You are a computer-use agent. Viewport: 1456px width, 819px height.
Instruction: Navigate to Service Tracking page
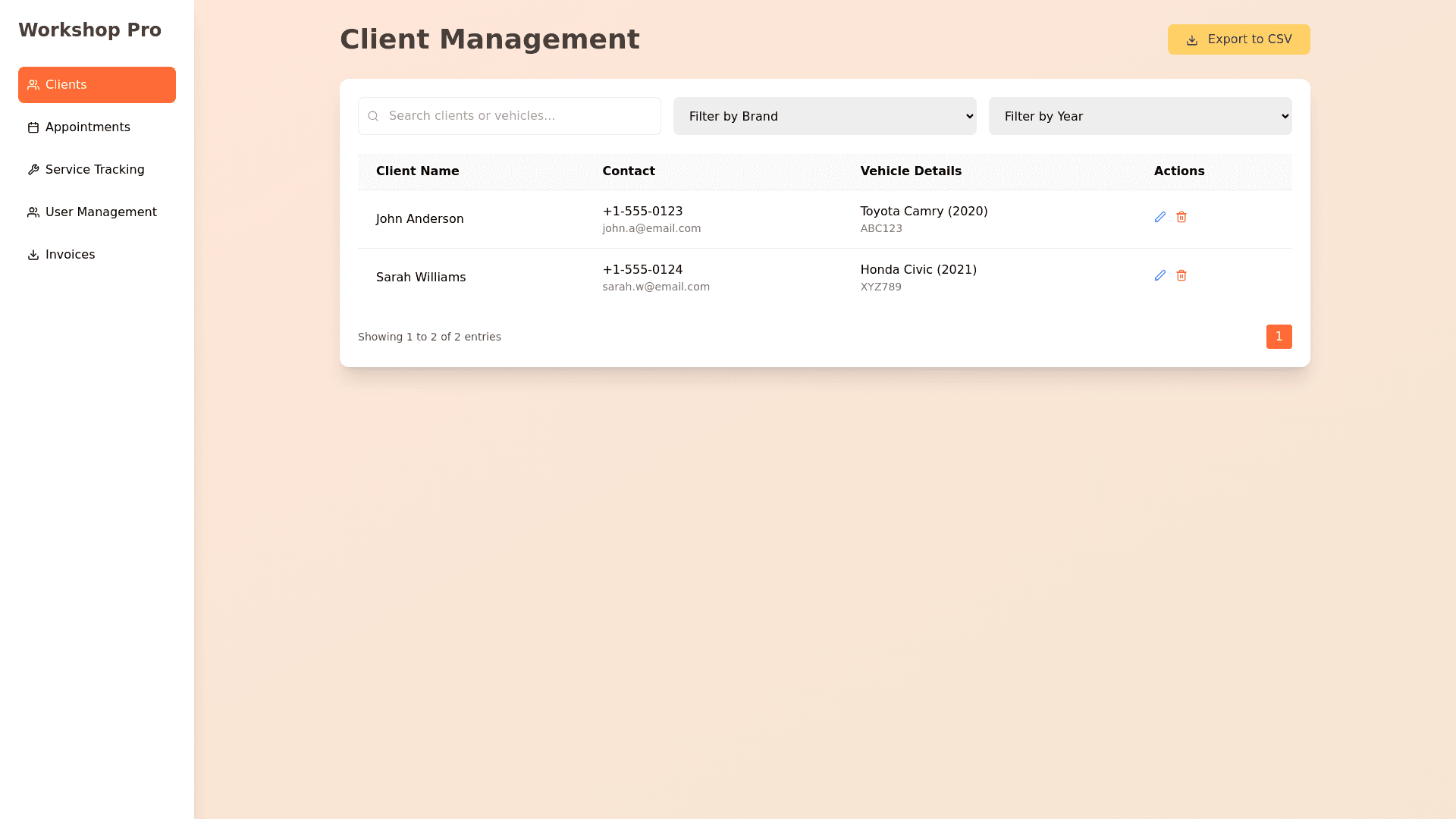tap(95, 170)
